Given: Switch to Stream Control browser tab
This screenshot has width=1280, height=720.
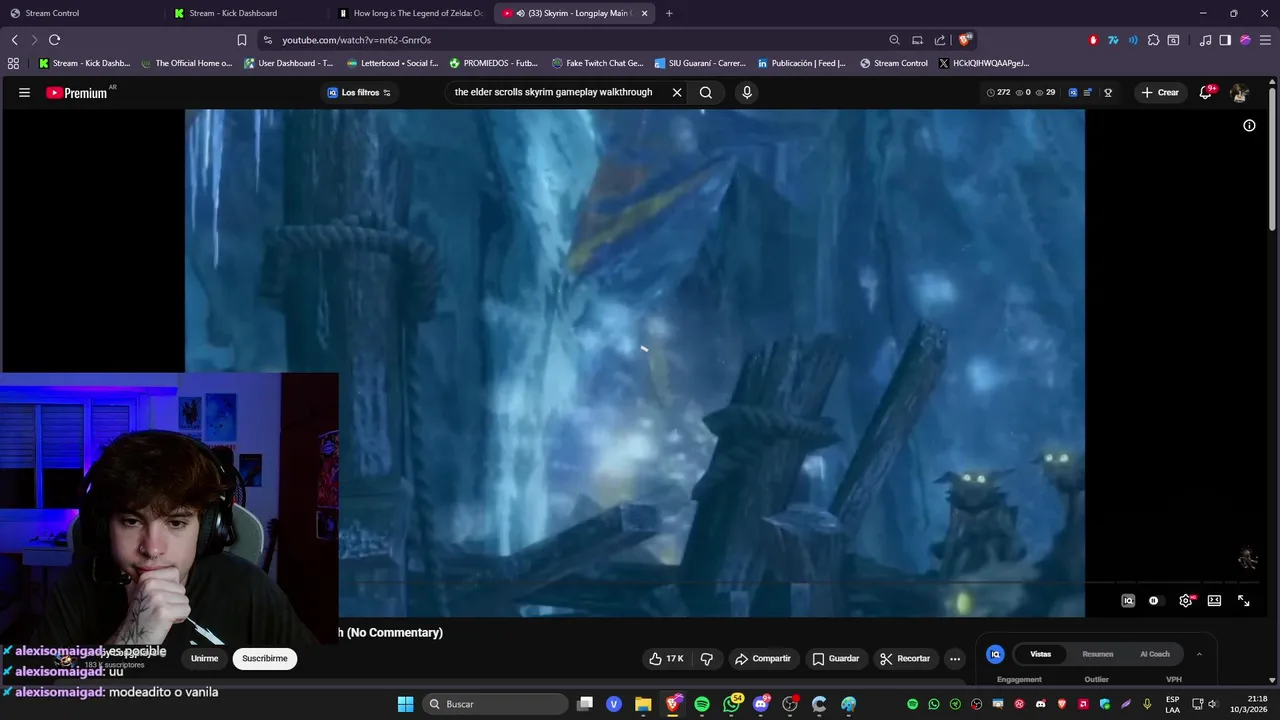Looking at the screenshot, I should coord(80,13).
